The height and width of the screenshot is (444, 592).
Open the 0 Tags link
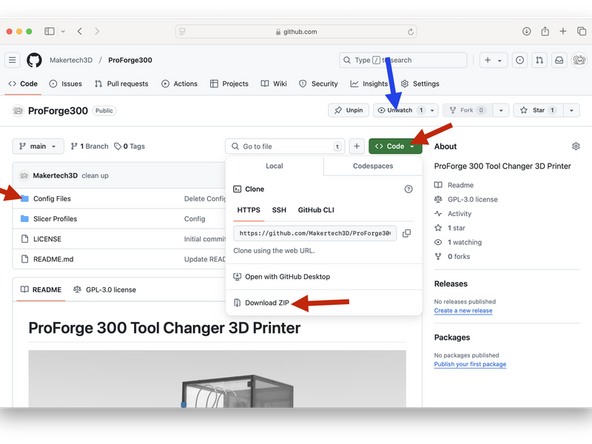click(x=130, y=146)
